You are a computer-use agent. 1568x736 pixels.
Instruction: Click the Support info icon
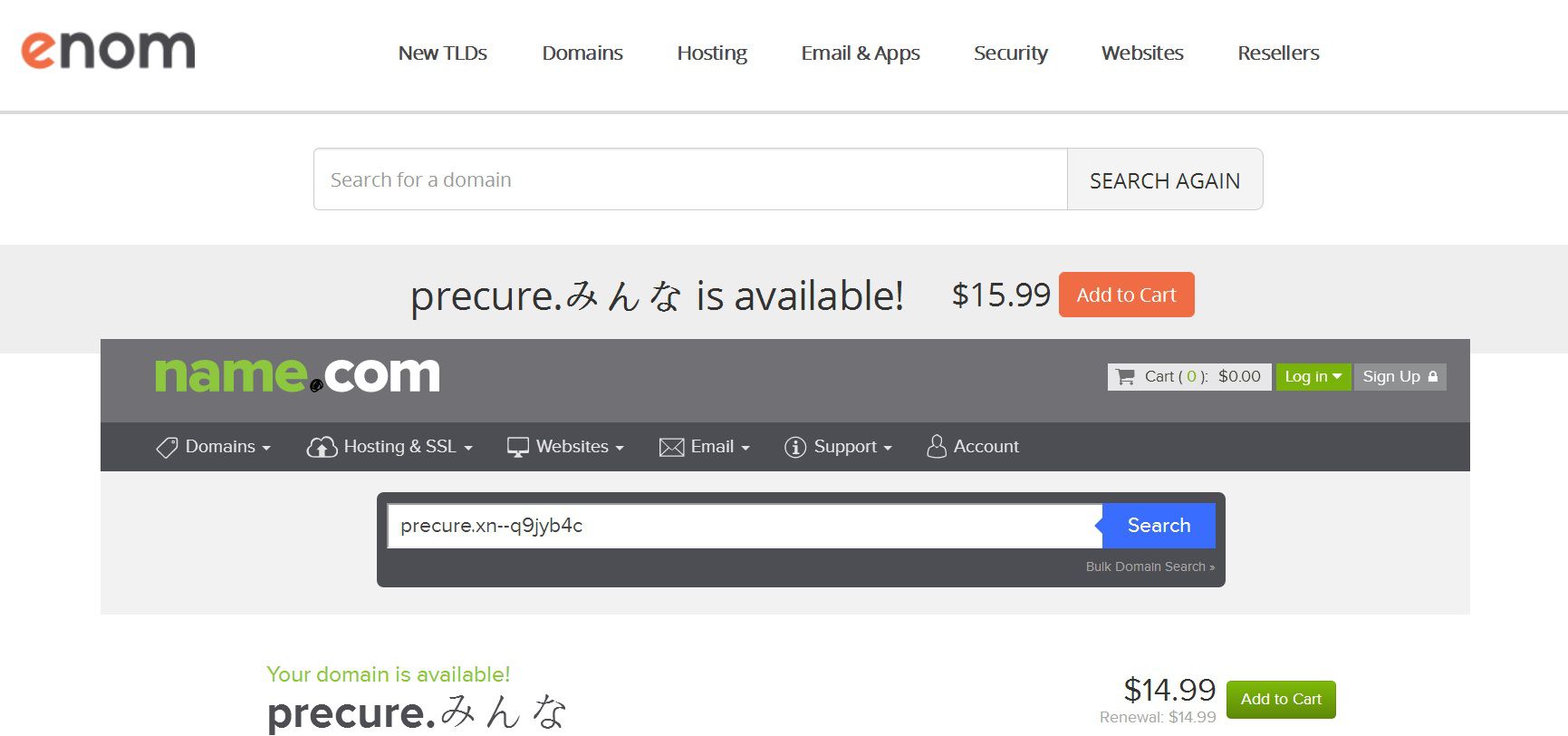click(794, 447)
